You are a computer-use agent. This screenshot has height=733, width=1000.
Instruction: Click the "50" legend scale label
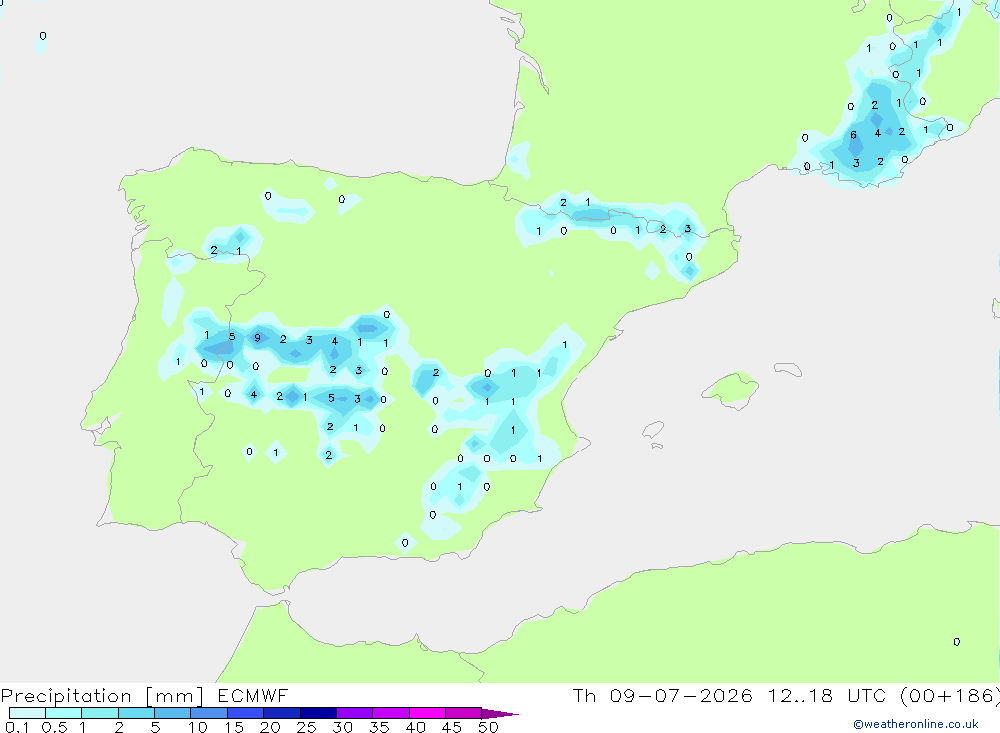(489, 727)
